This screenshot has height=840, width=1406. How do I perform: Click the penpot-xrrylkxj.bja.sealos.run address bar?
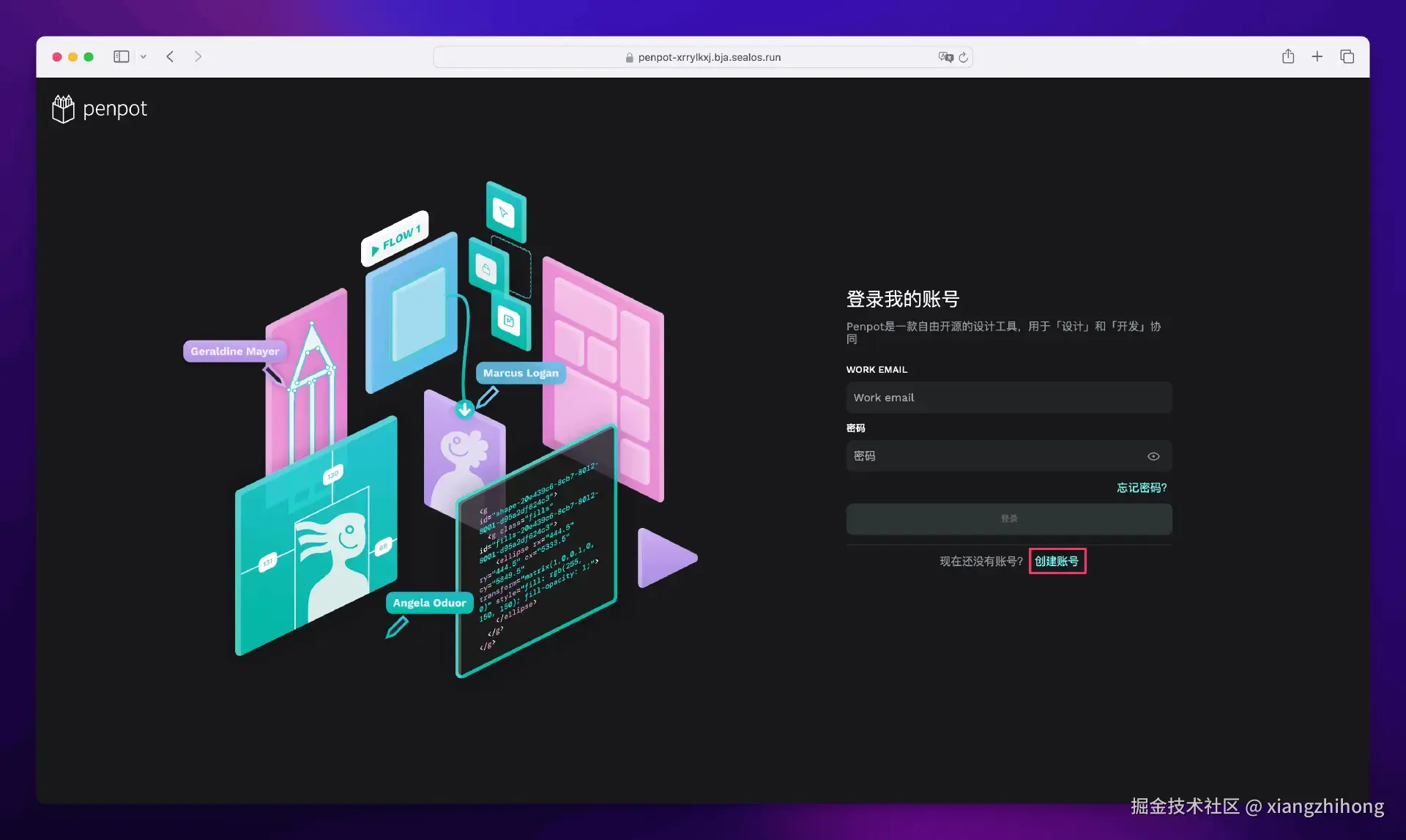point(708,57)
